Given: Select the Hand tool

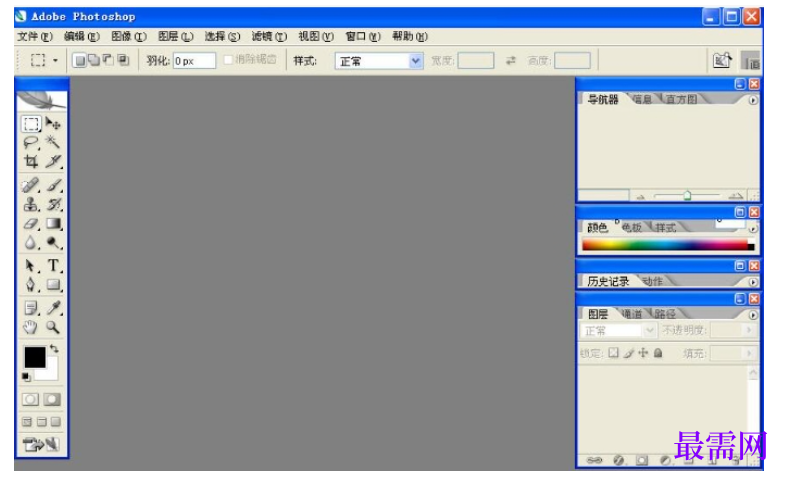Looking at the screenshot, I should (31, 327).
